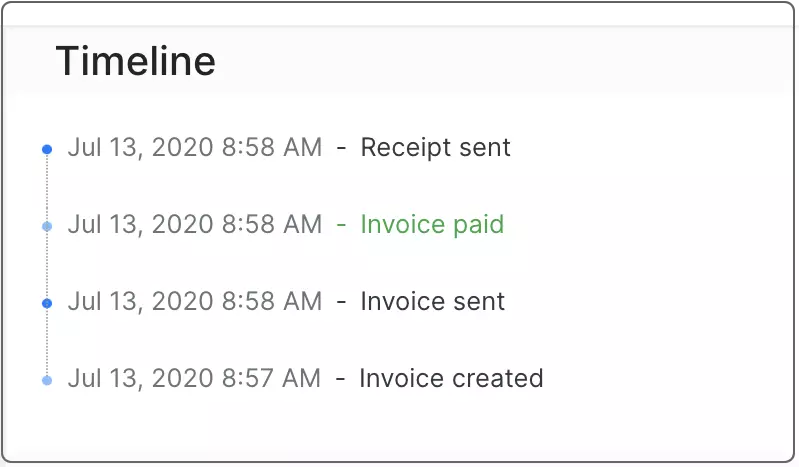Select the marker dot beside Invoice created
The image size is (799, 467).
pos(47,380)
